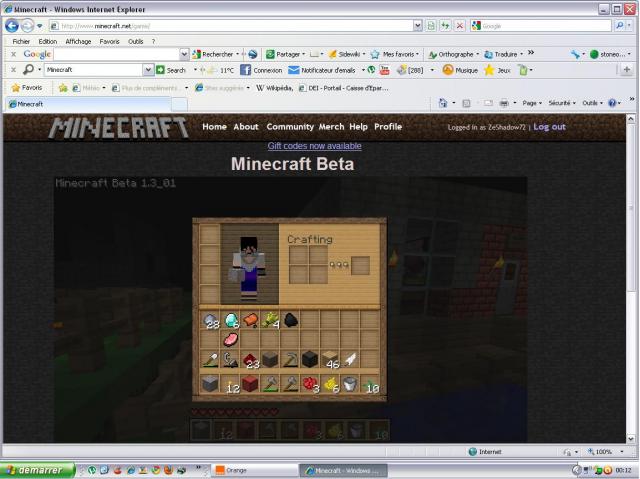Pick up the stack of 46 planks
This screenshot has height=479, width=640.
coord(331,361)
